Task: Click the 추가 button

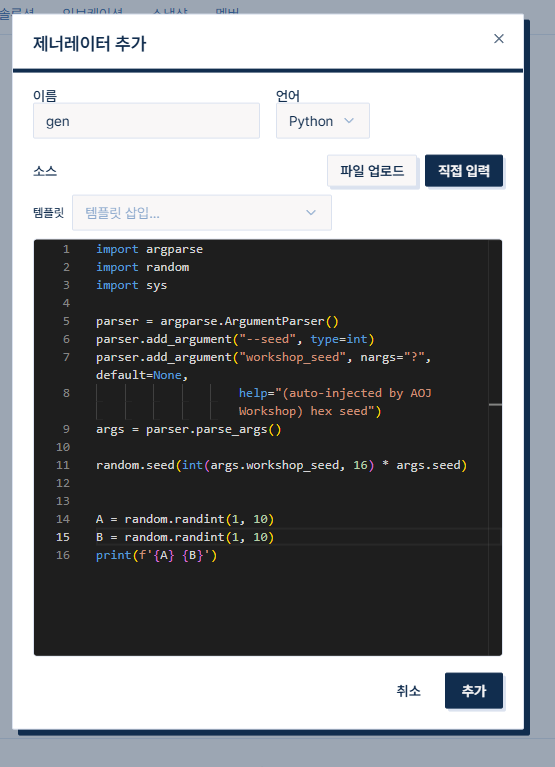Action: 474,691
